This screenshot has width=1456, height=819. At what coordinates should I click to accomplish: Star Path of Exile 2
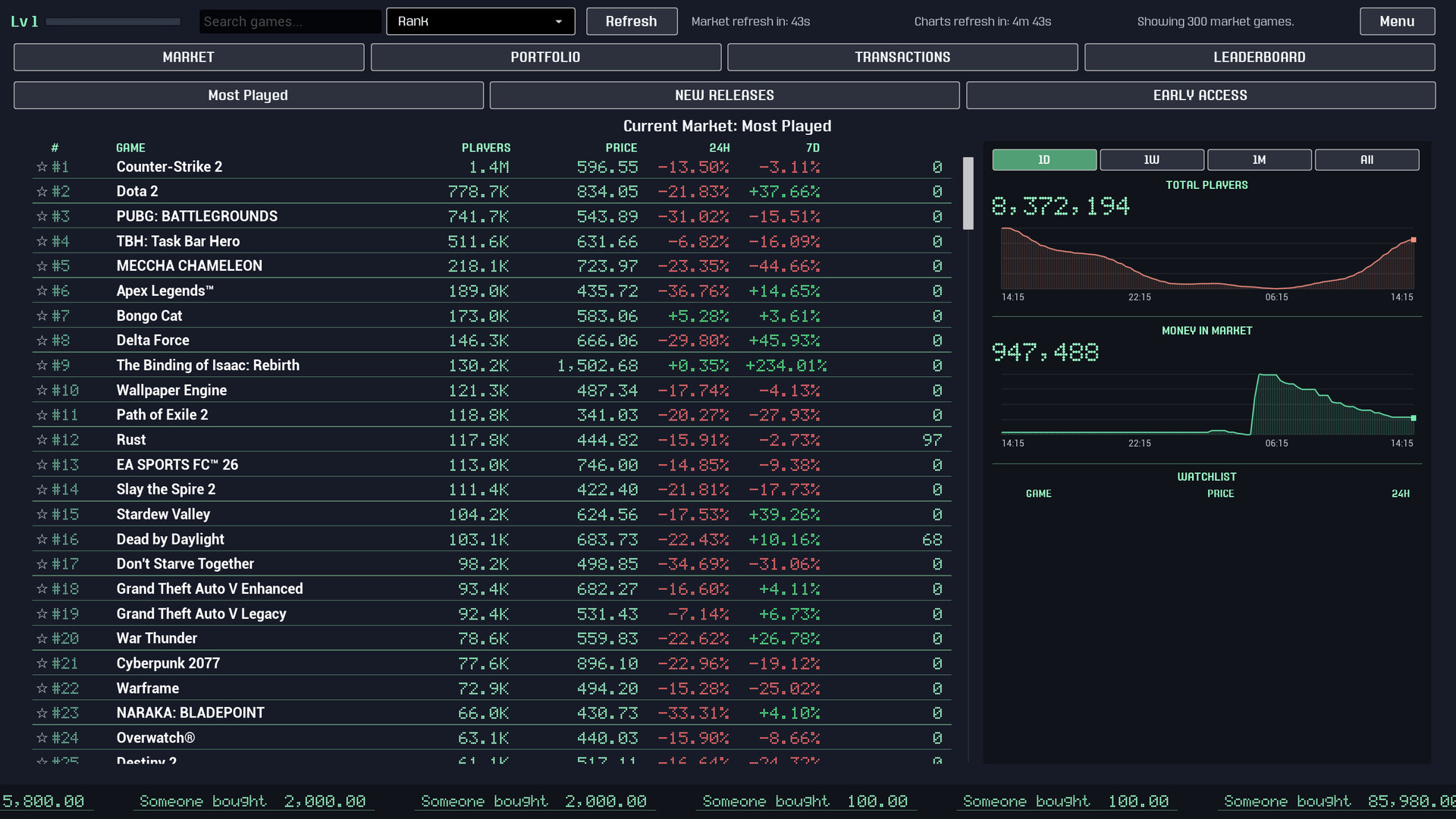42,415
